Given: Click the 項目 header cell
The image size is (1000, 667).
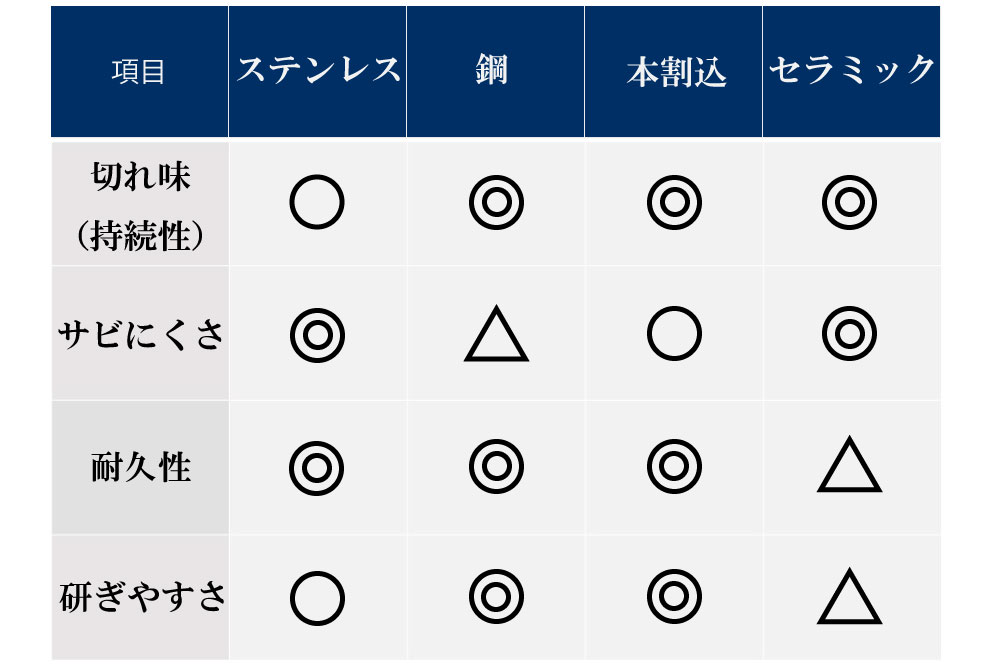Looking at the screenshot, I should [139, 72].
